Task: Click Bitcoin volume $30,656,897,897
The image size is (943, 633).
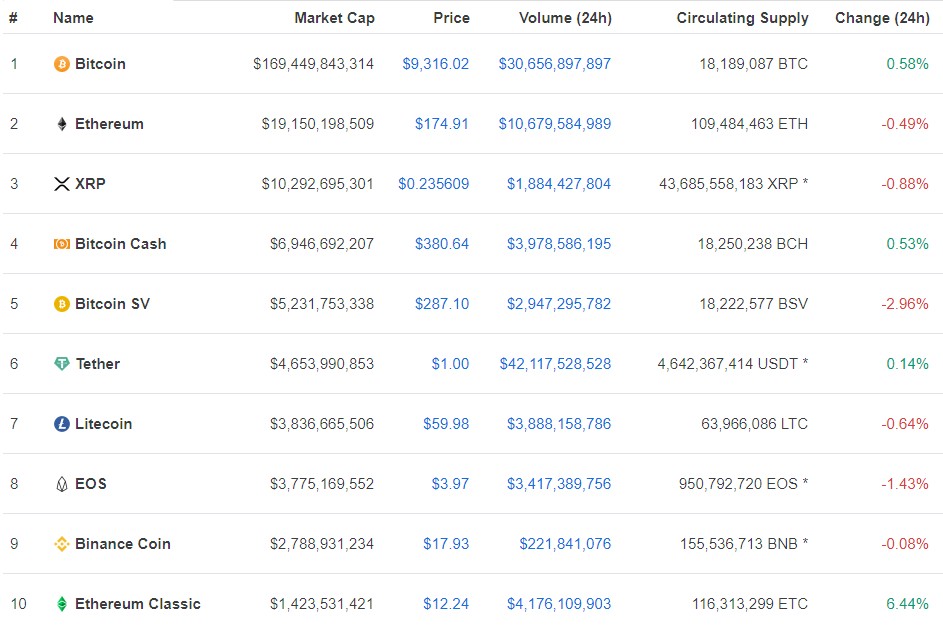Action: pyautogui.click(x=554, y=64)
